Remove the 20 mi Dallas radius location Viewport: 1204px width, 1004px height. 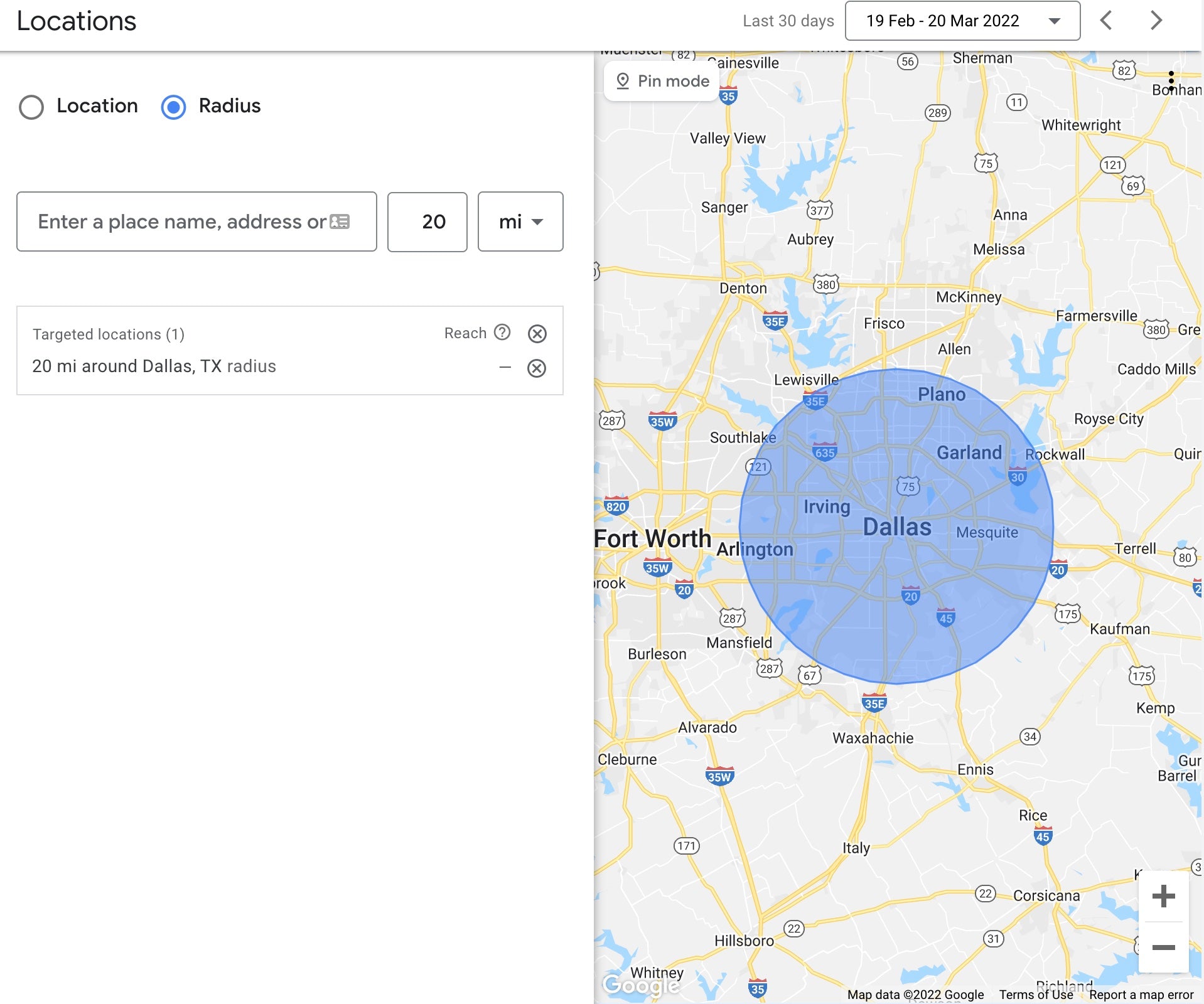coord(537,368)
